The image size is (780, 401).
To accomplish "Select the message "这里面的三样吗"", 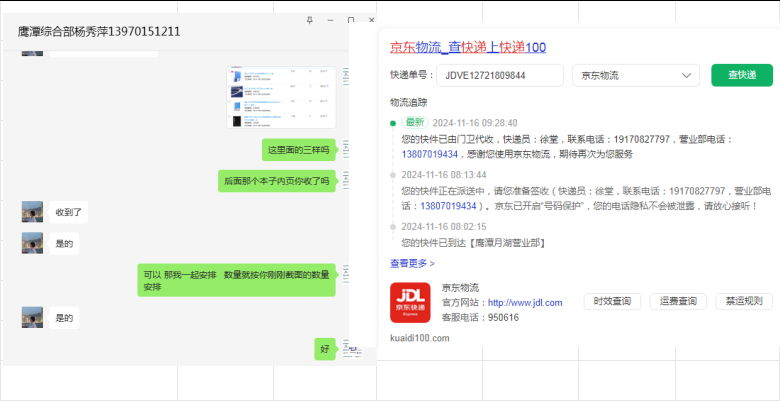I will 299,150.
